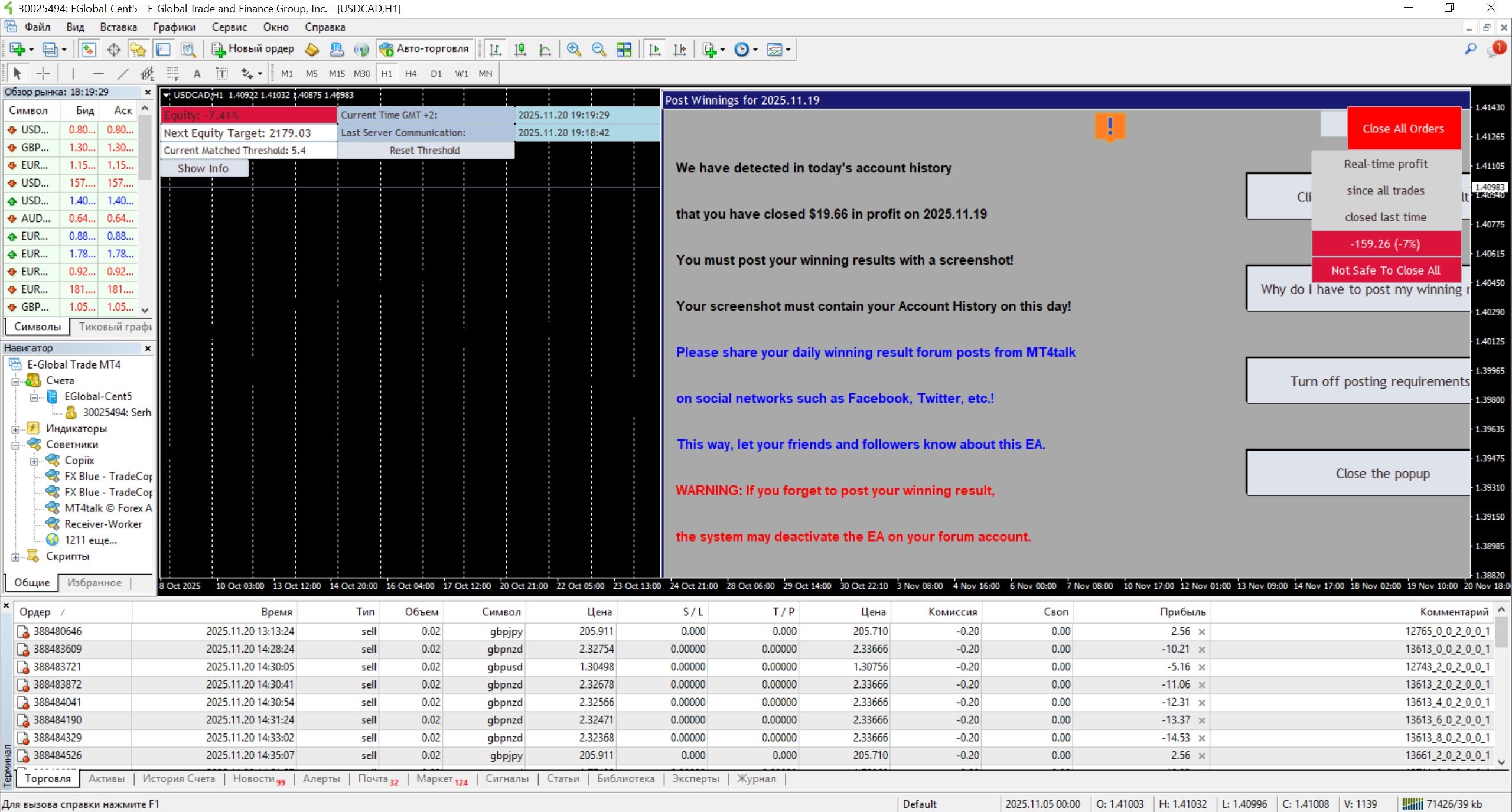The width and height of the screenshot is (1512, 812).
Task: Open the Сервис menu
Action: (229, 27)
